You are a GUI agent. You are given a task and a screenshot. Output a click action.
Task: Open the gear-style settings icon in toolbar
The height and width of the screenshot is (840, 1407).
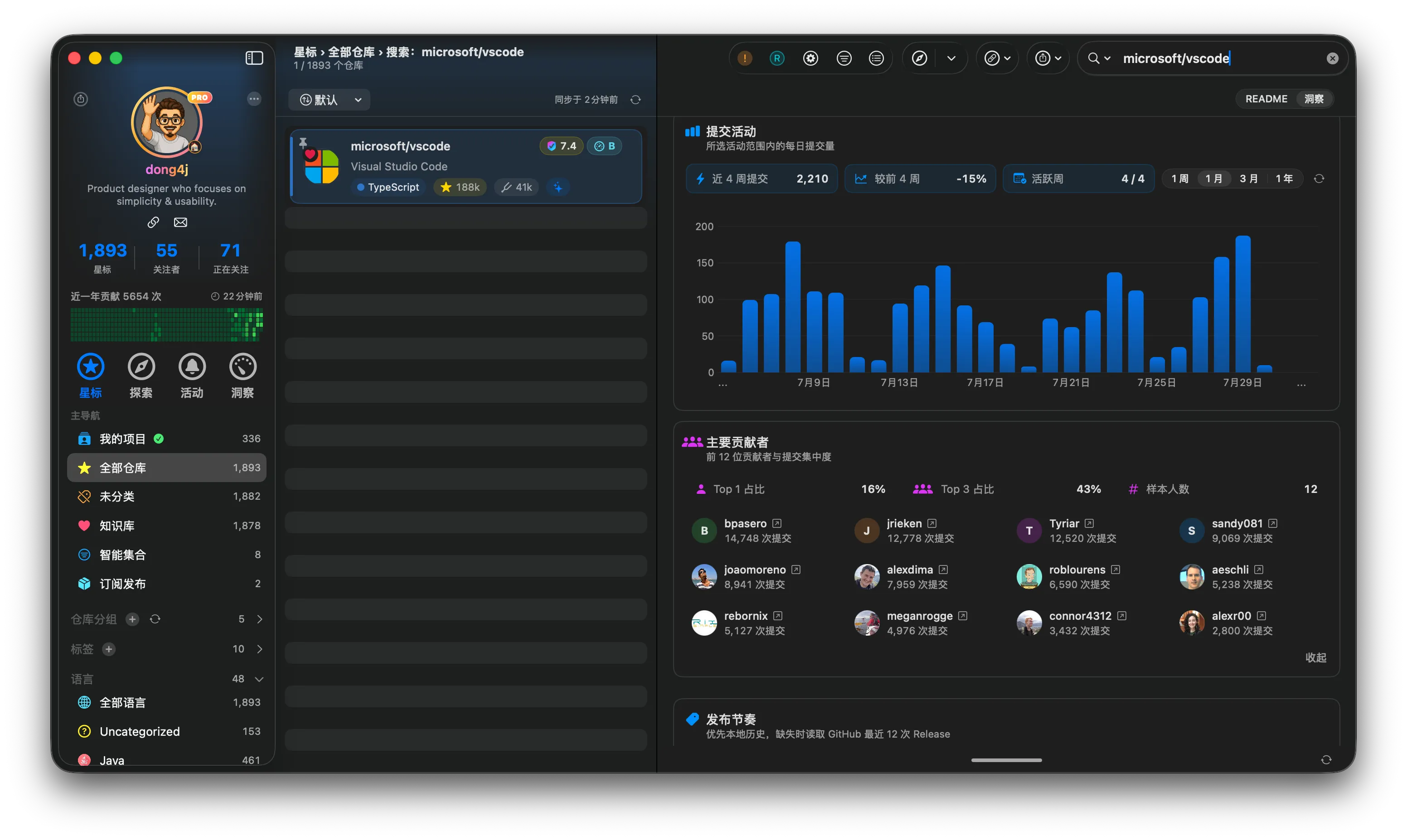(x=810, y=58)
